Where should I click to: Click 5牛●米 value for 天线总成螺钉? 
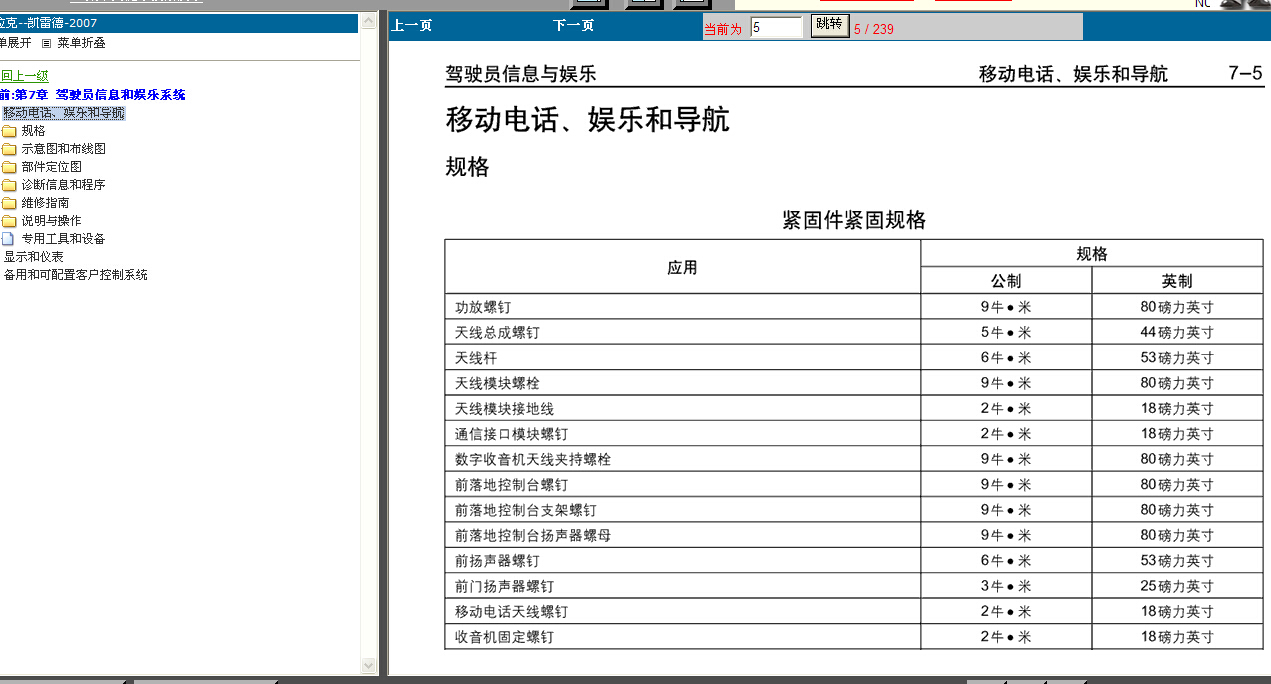pyautogui.click(x=1006, y=332)
